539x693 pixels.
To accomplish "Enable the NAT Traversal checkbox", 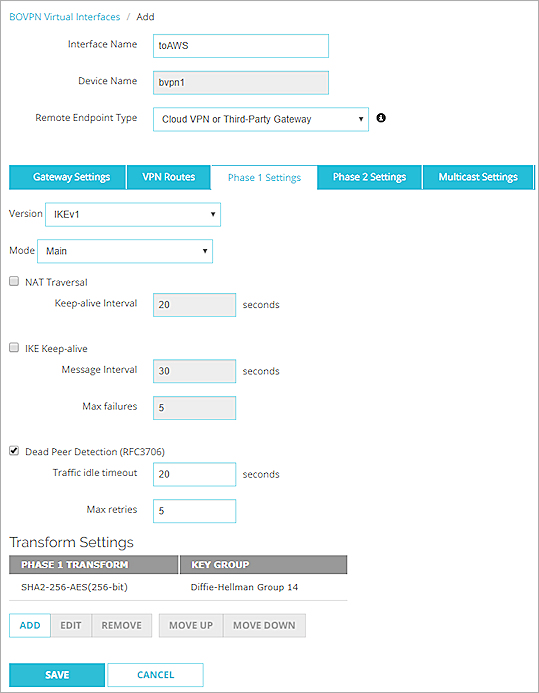I will point(14,281).
